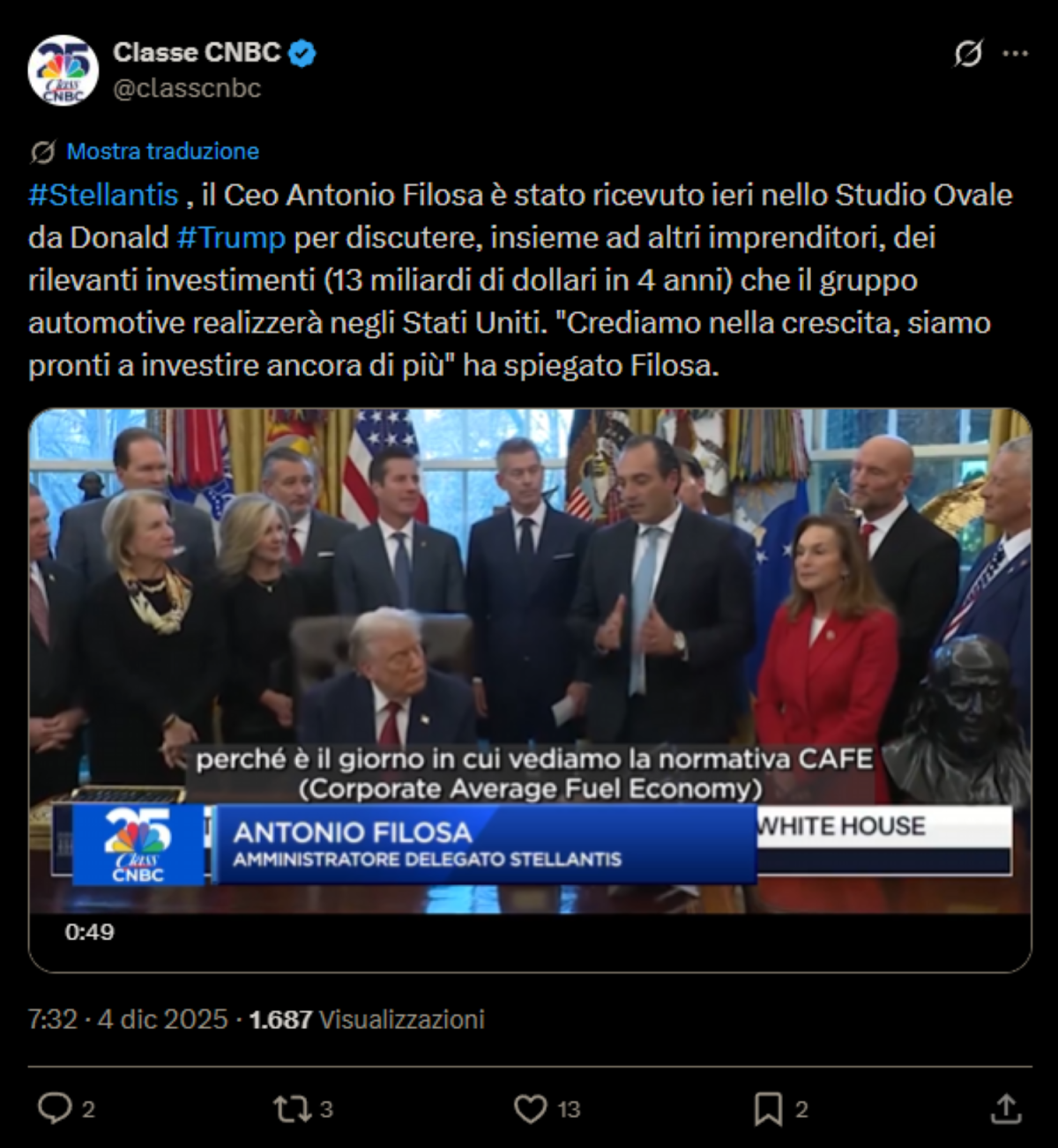Open the @classcnbc handle
The width and height of the screenshot is (1058, 1148).
tap(187, 88)
